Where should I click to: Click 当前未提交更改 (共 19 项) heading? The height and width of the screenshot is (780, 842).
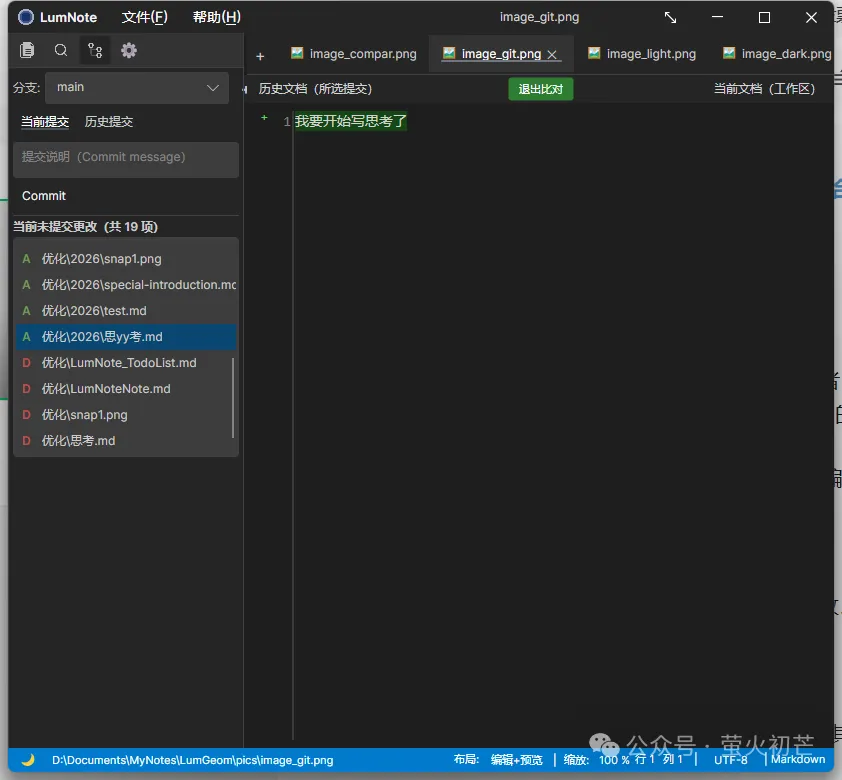pos(85,227)
